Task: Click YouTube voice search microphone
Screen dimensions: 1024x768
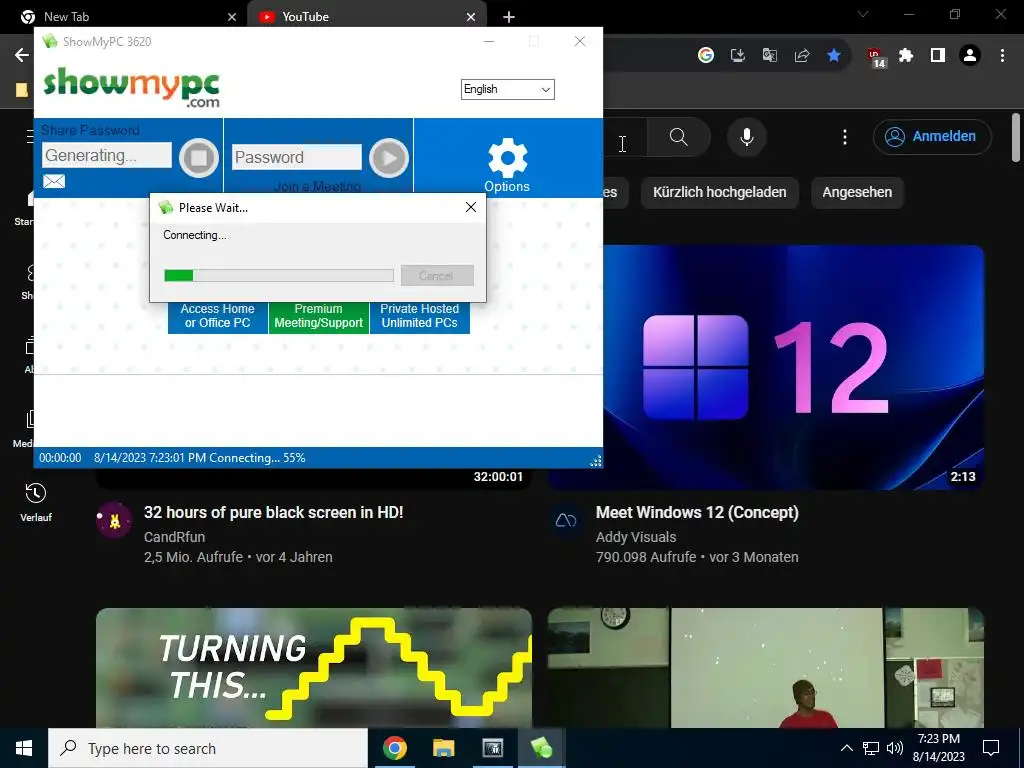Action: [747, 136]
